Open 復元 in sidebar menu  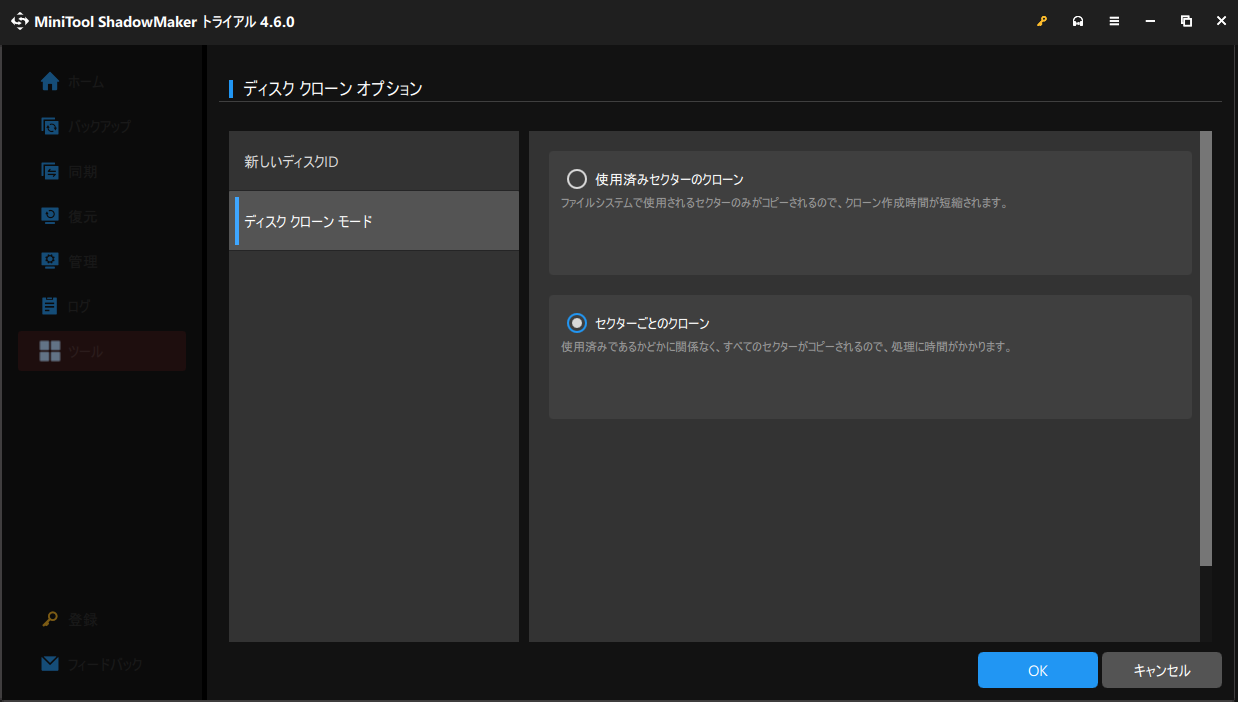83,216
